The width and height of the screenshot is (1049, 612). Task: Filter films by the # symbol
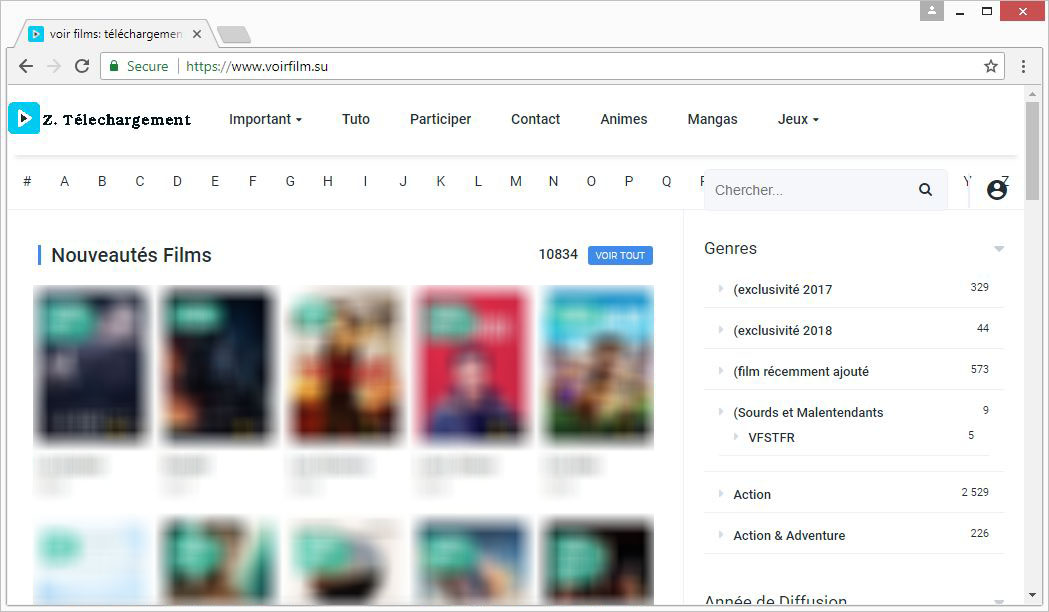[27, 181]
